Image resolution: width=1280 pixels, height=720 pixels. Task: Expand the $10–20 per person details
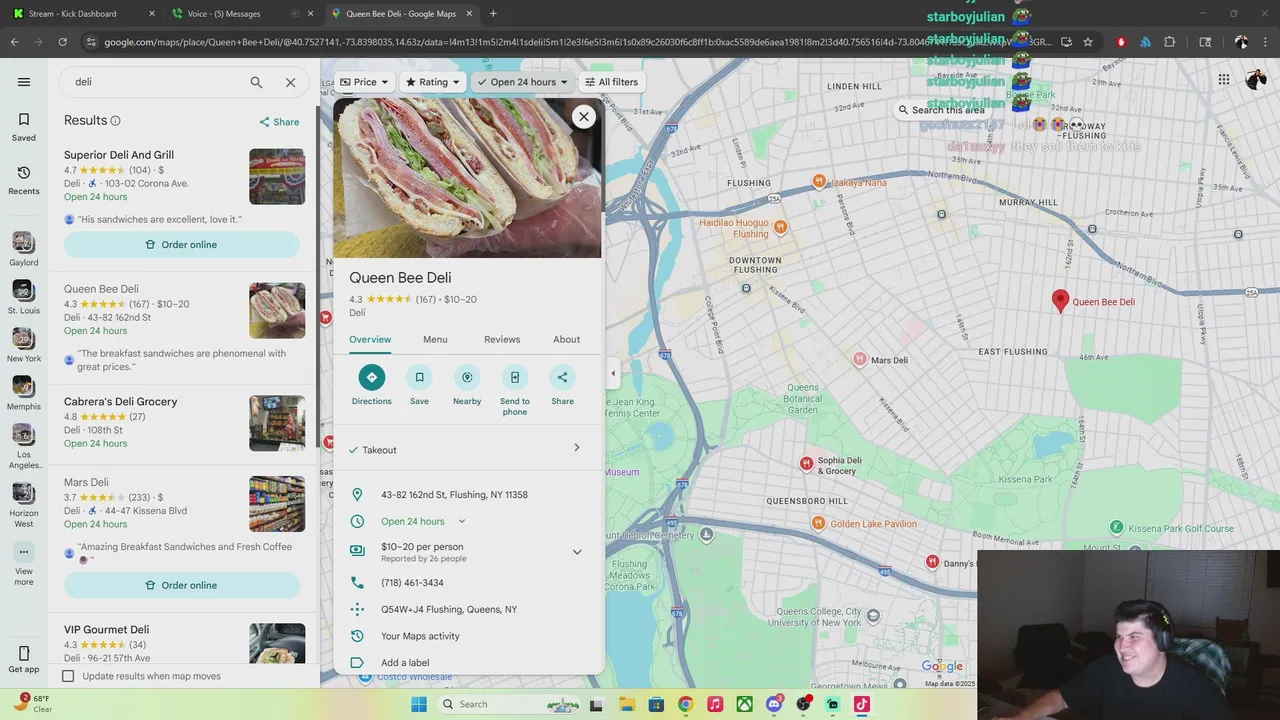pyautogui.click(x=577, y=552)
